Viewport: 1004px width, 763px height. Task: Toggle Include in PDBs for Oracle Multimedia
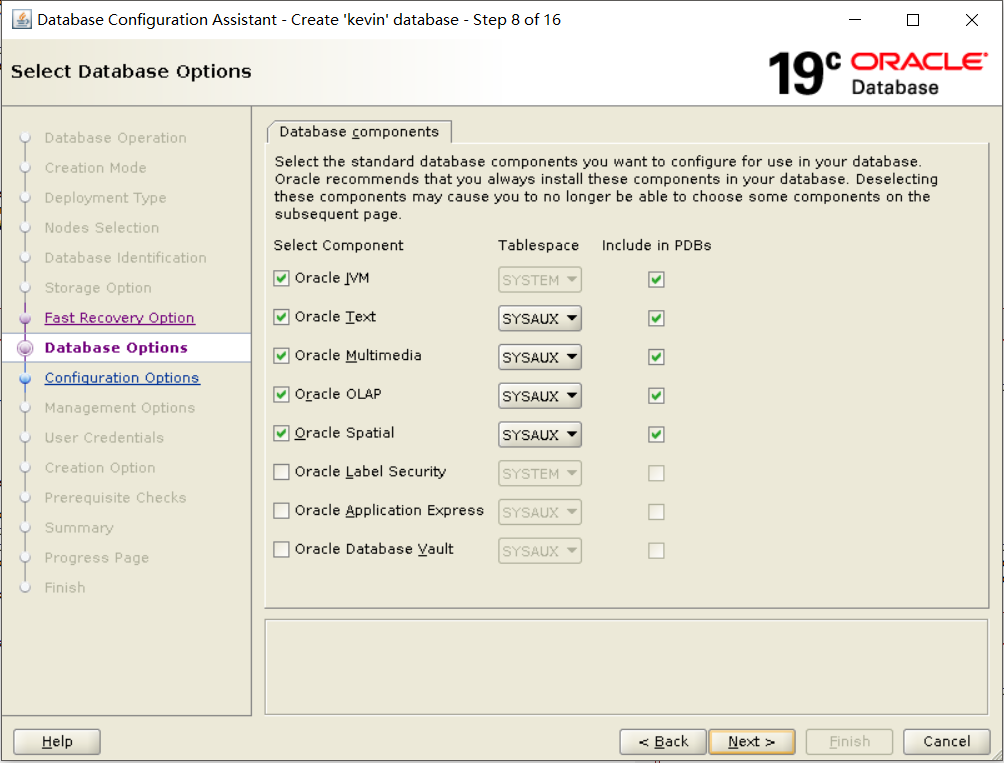[x=656, y=357]
